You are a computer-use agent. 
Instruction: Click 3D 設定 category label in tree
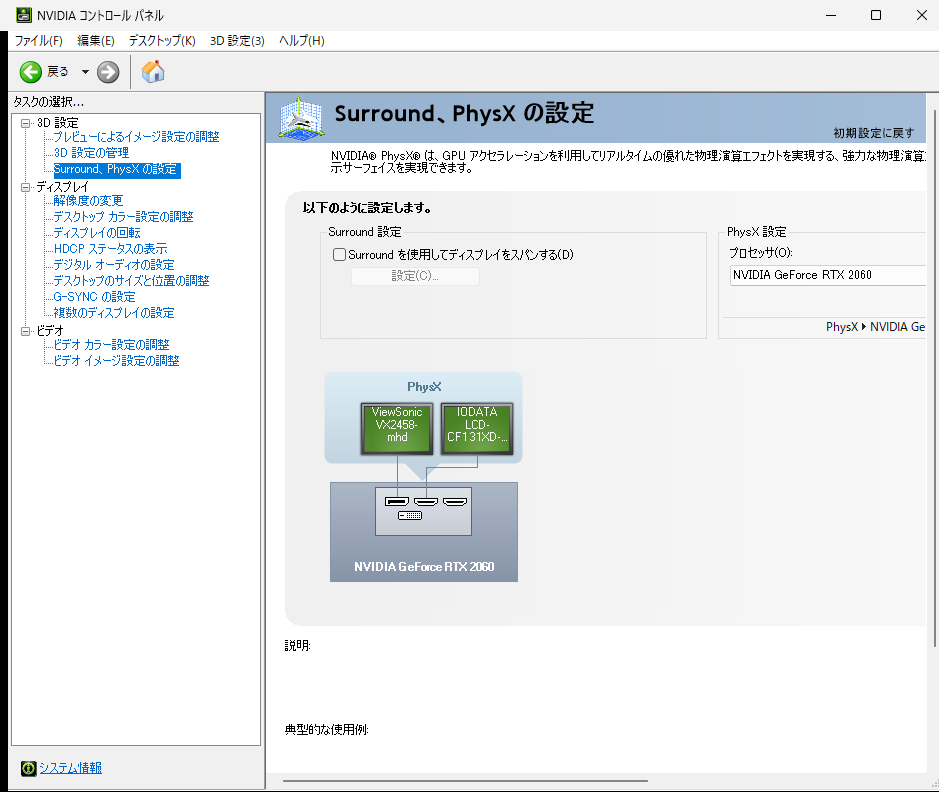(57, 123)
